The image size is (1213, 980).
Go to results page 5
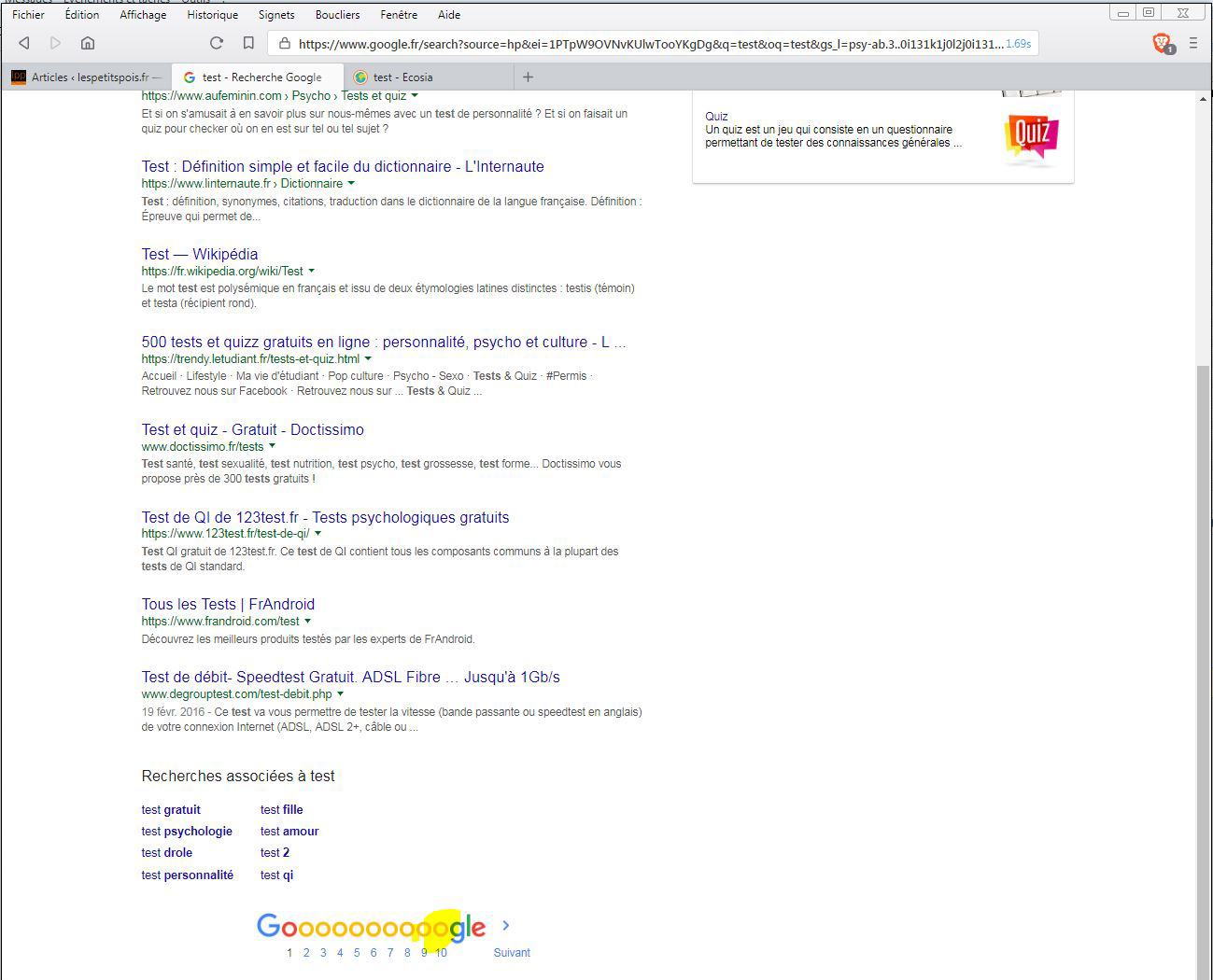point(357,953)
